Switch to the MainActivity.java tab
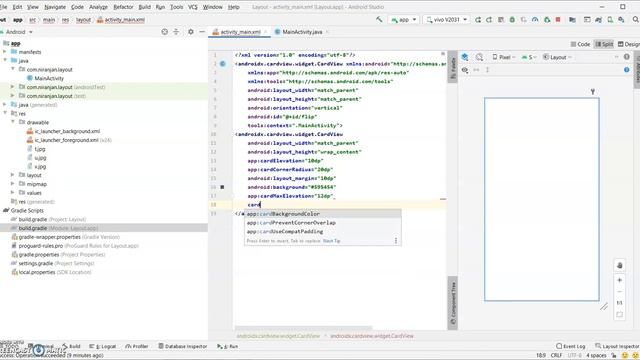Viewport: 640px width, 360px height. pos(302,32)
